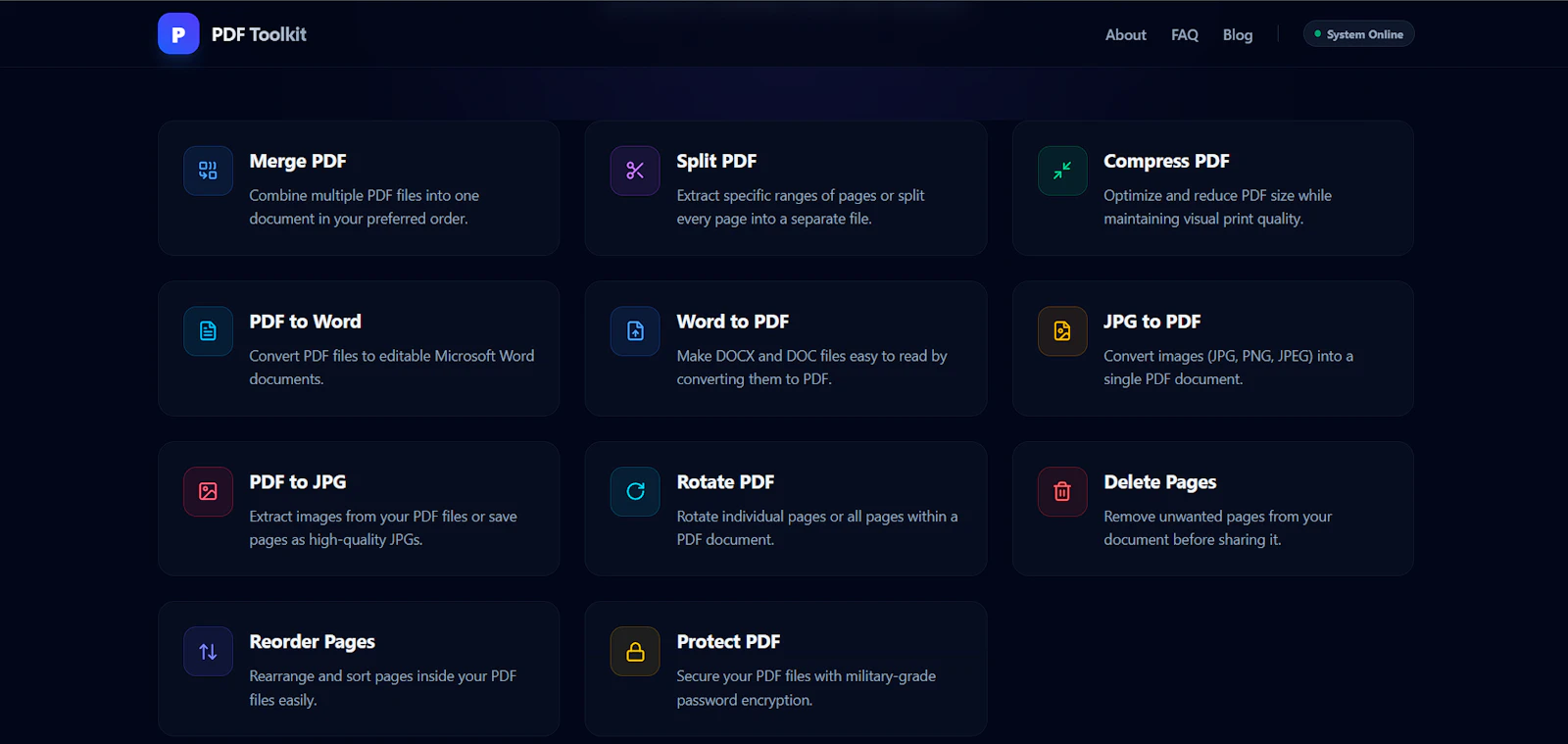Click the Reorder Pages up-down arrows icon

pyautogui.click(x=208, y=651)
